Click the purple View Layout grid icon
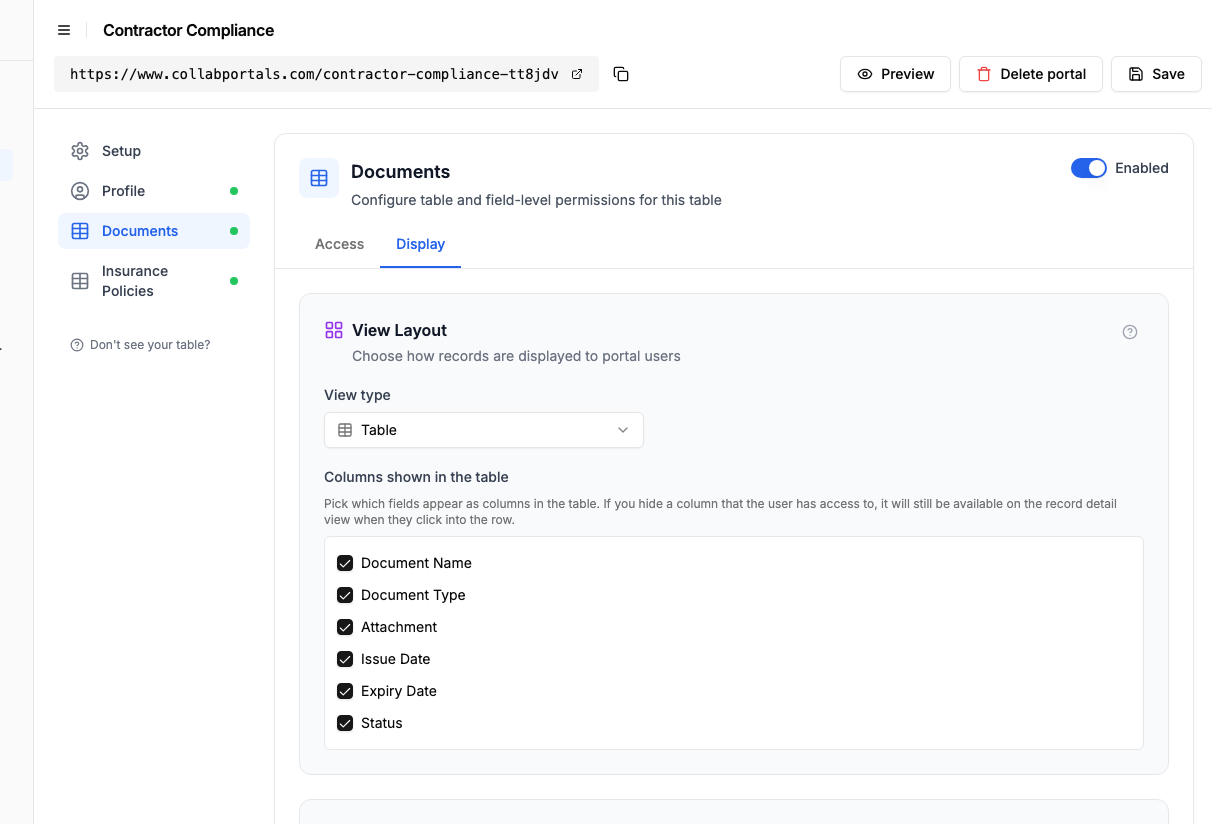Image resolution: width=1212 pixels, height=824 pixels. point(334,330)
